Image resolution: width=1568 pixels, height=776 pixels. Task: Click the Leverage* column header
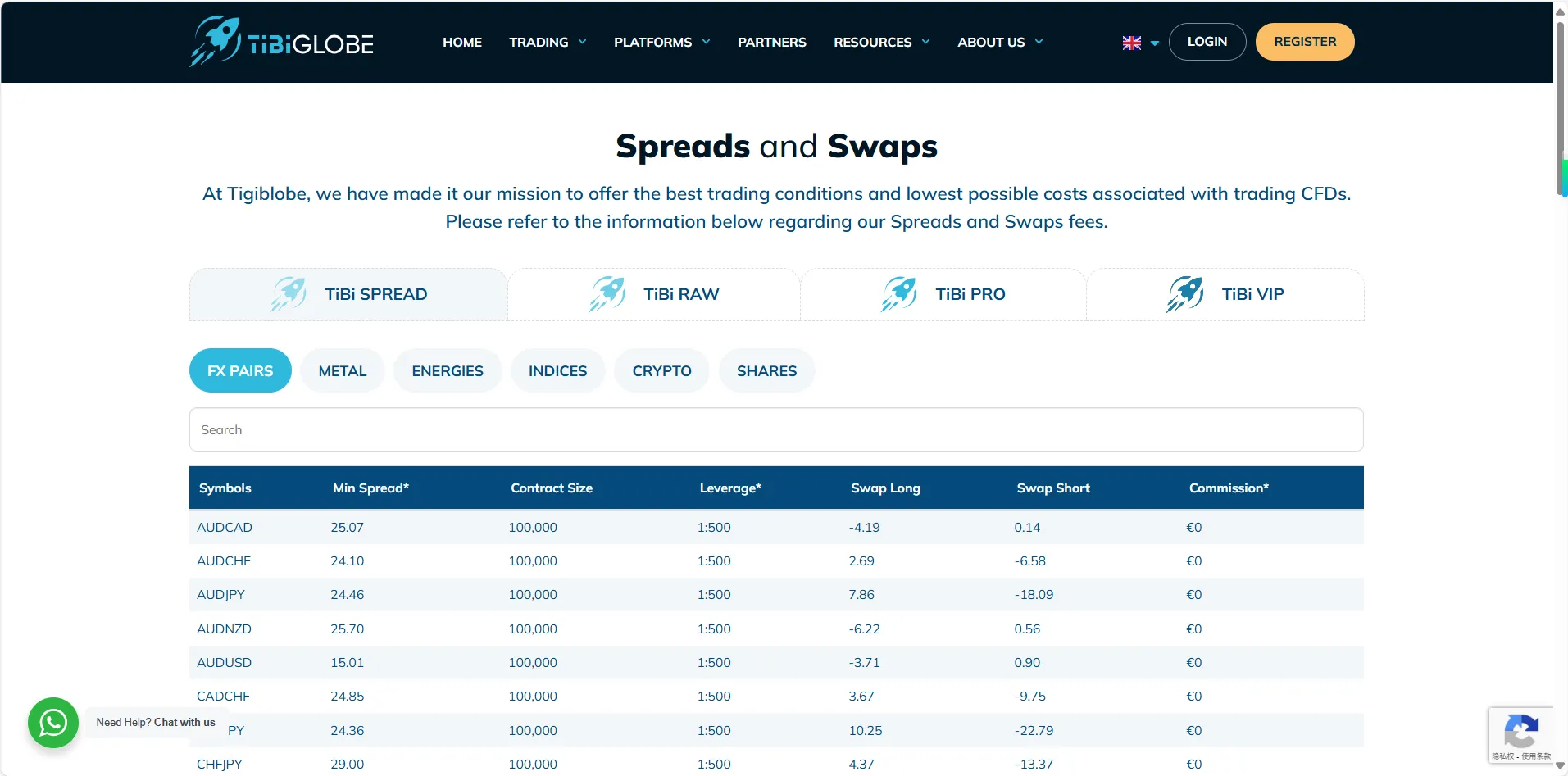(730, 488)
